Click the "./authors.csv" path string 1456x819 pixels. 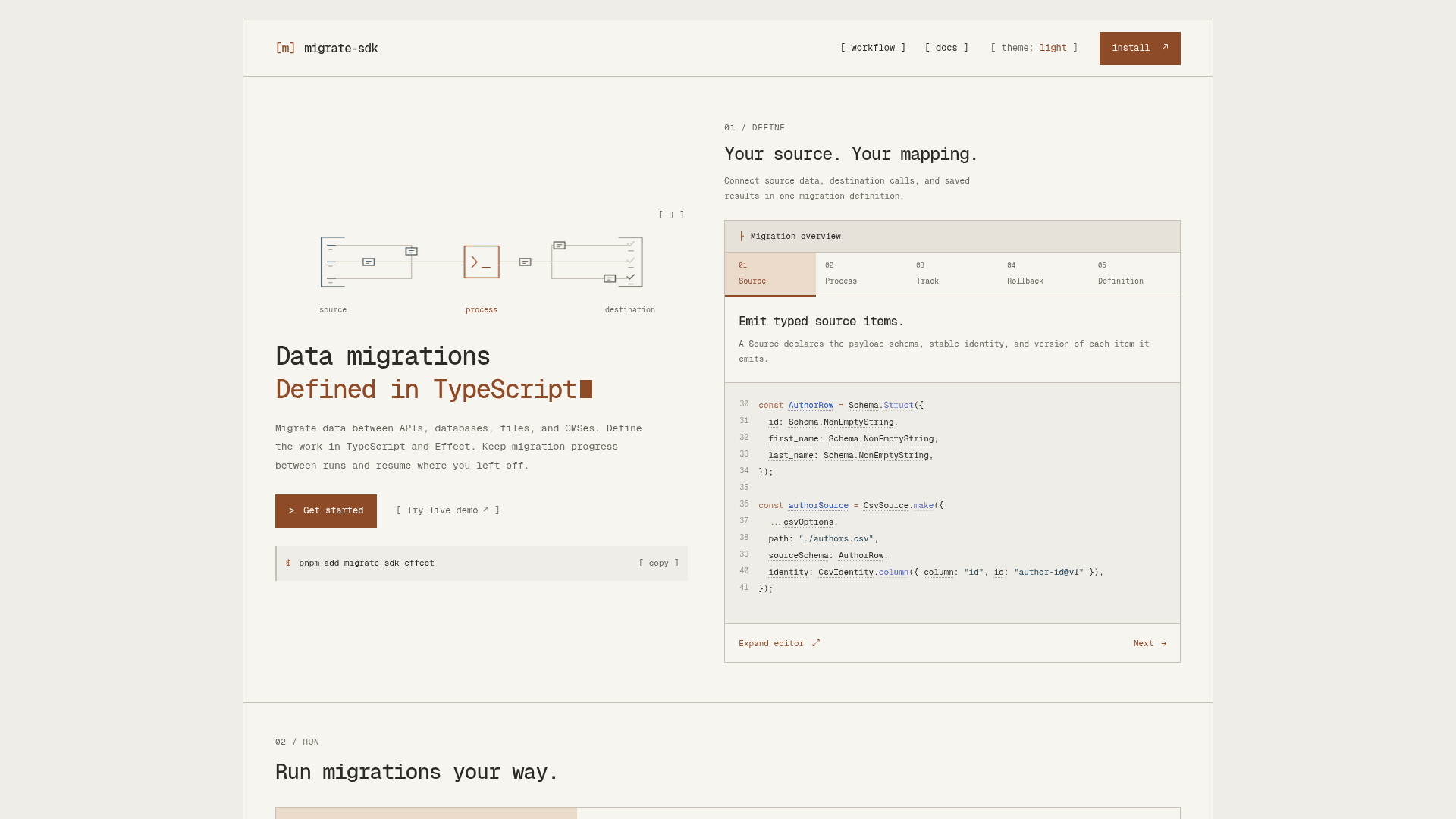[x=836, y=539]
